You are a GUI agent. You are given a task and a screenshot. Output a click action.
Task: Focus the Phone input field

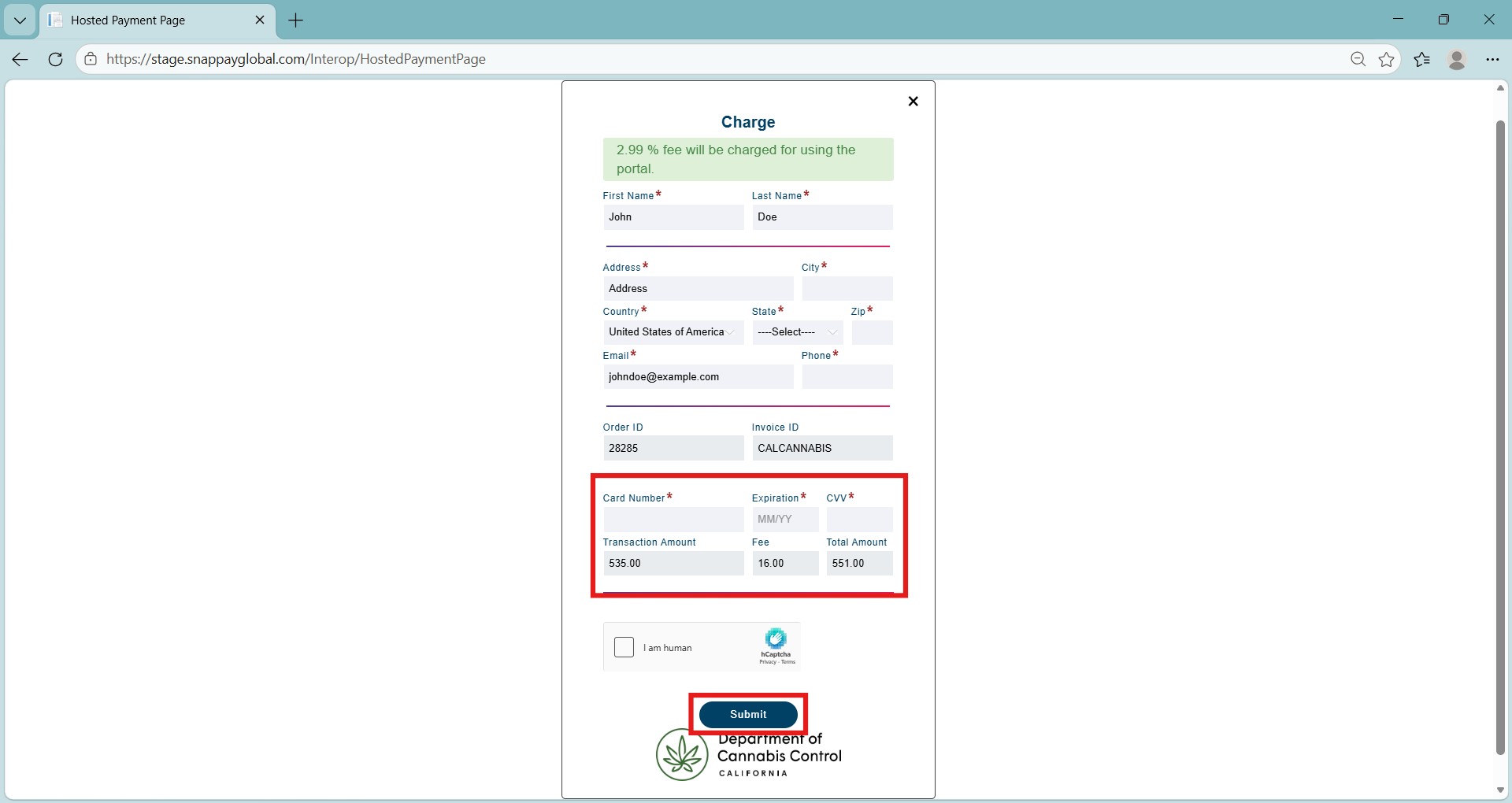click(x=847, y=377)
